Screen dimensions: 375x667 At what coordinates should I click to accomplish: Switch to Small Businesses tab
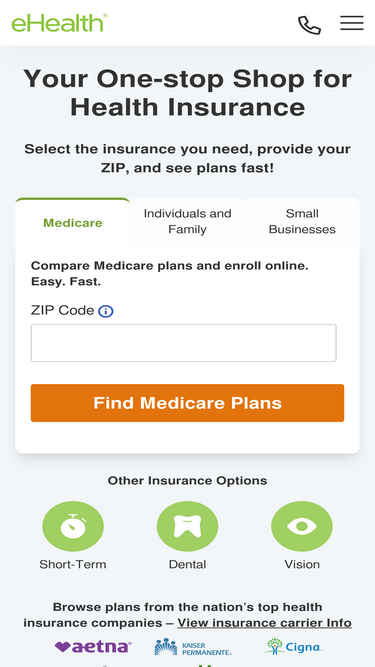coord(302,221)
